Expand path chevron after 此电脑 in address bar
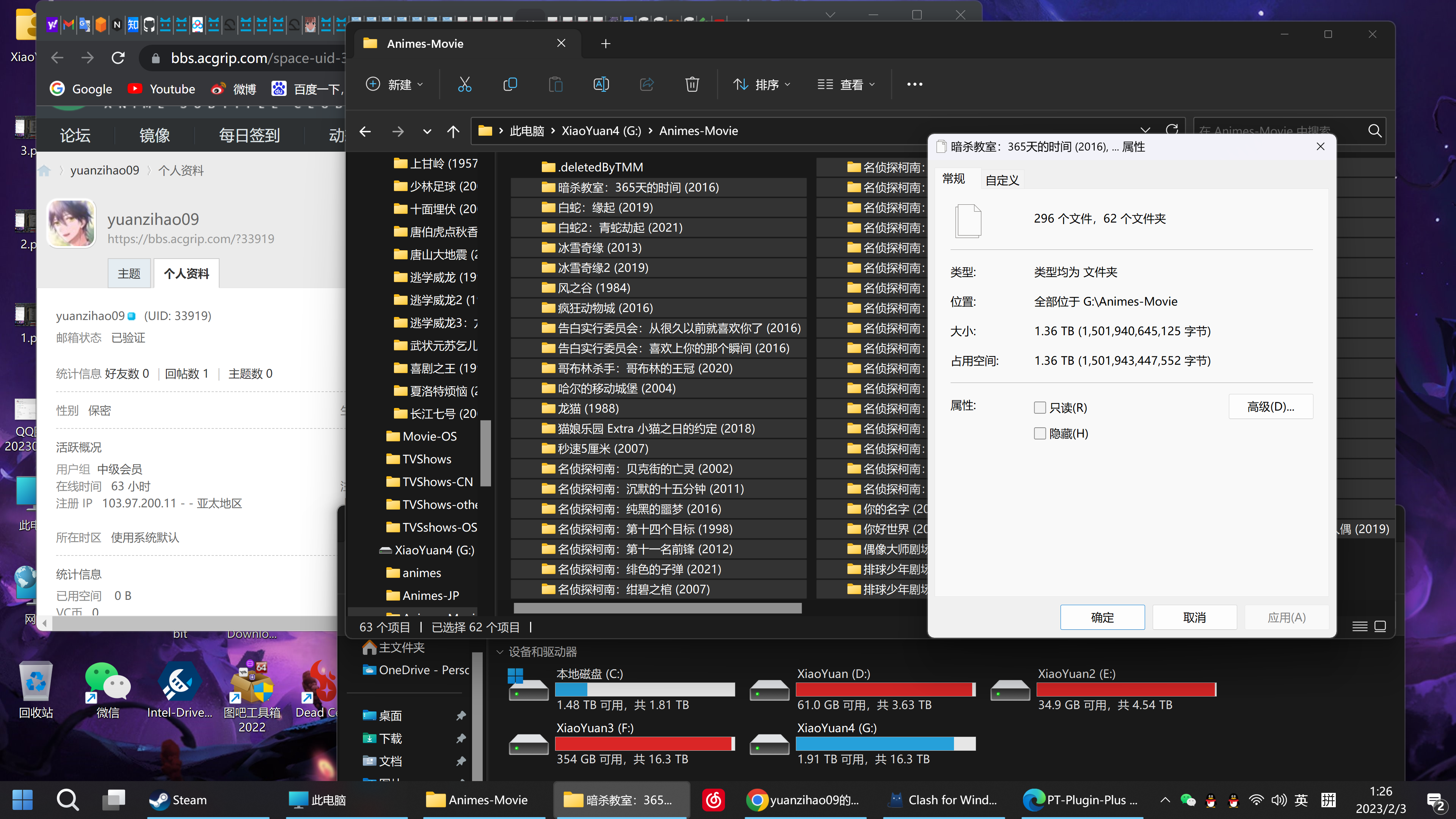This screenshot has height=819, width=1456. point(553,131)
